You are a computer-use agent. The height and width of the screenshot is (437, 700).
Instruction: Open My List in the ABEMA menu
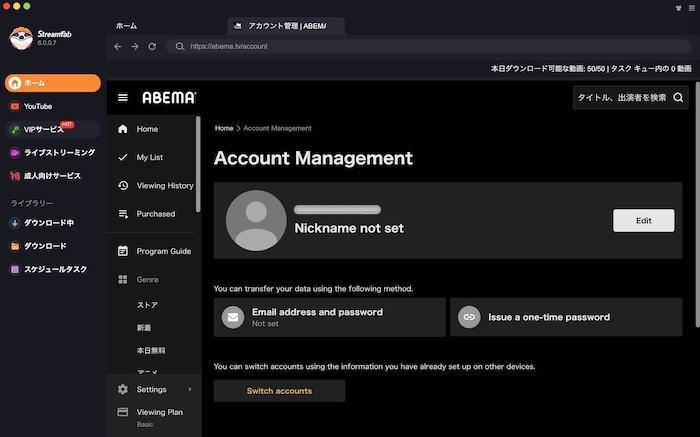click(152, 157)
